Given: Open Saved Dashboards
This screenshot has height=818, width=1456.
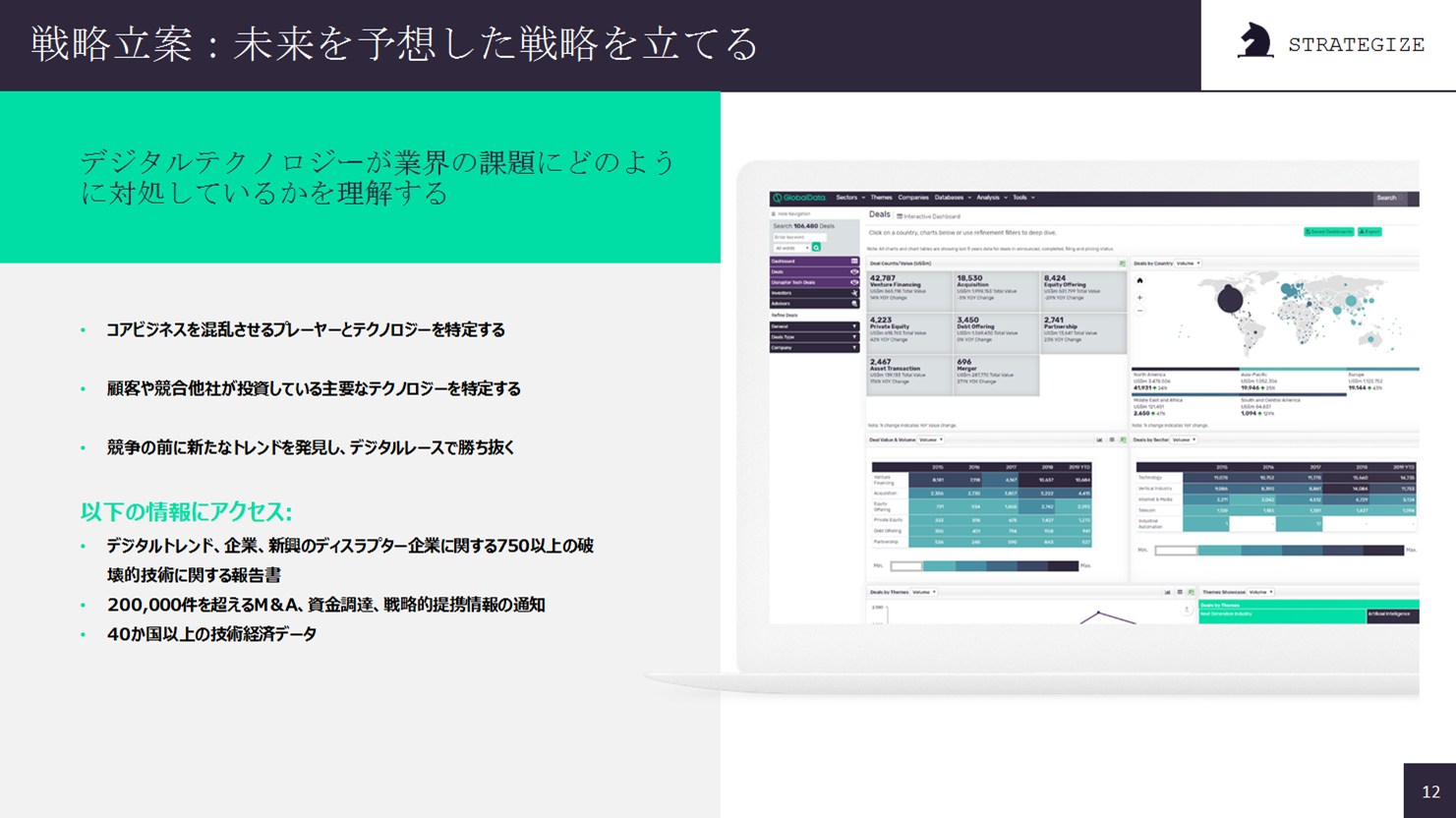Looking at the screenshot, I should click(1328, 232).
